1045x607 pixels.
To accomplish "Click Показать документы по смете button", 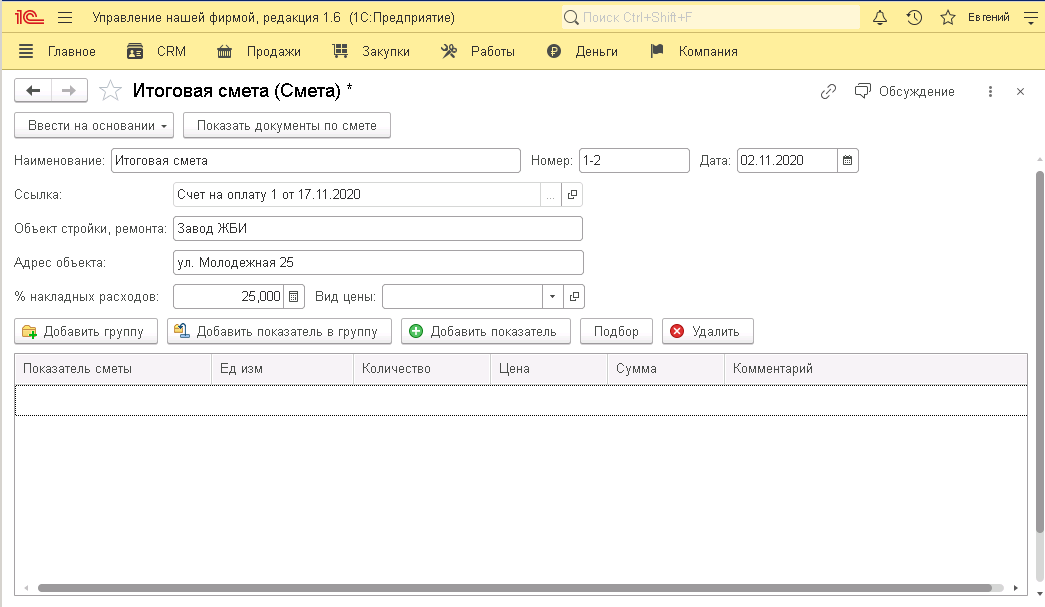I will point(286,125).
